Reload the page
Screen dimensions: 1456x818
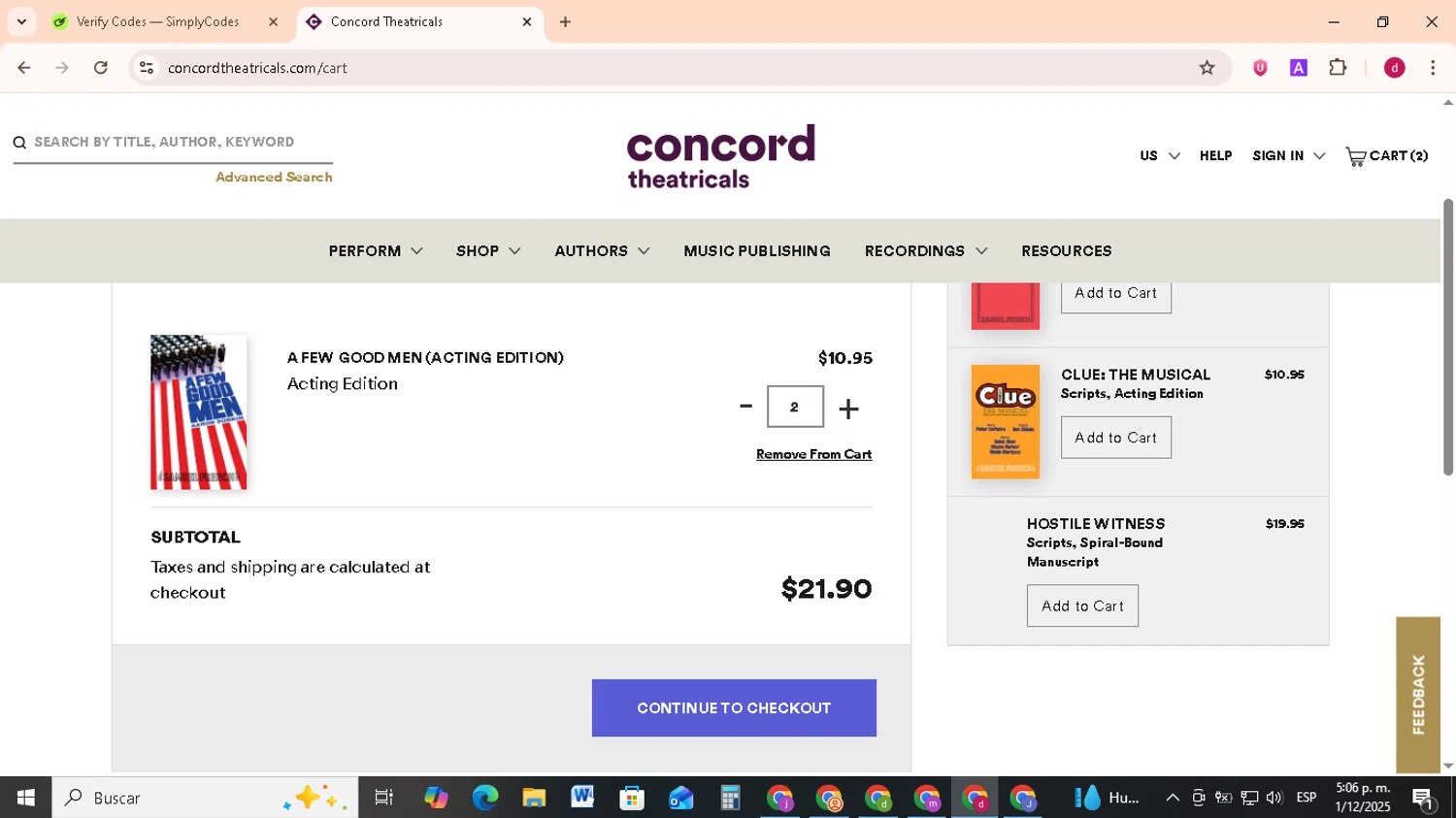coord(101,68)
